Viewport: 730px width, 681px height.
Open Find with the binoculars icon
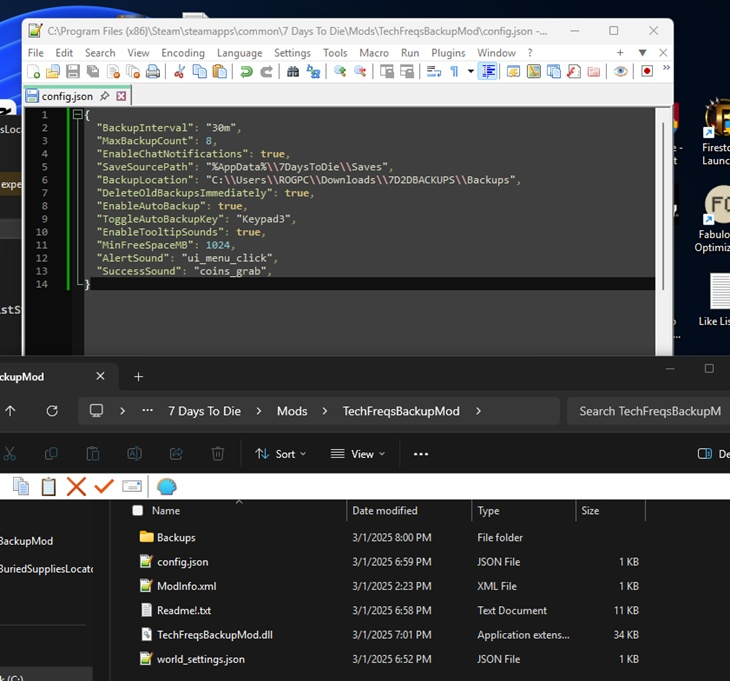coord(293,71)
